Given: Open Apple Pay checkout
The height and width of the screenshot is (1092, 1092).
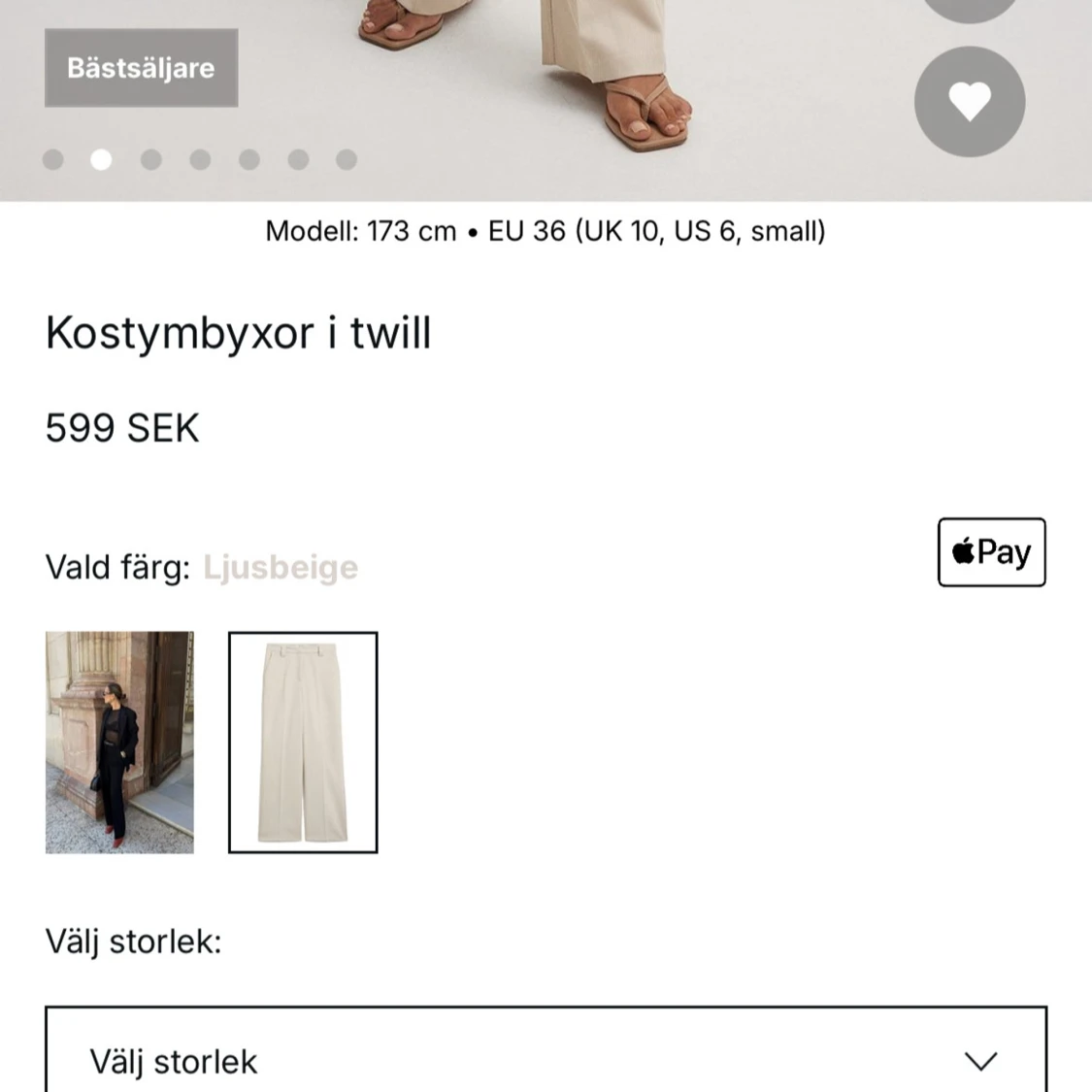Looking at the screenshot, I should [x=991, y=551].
